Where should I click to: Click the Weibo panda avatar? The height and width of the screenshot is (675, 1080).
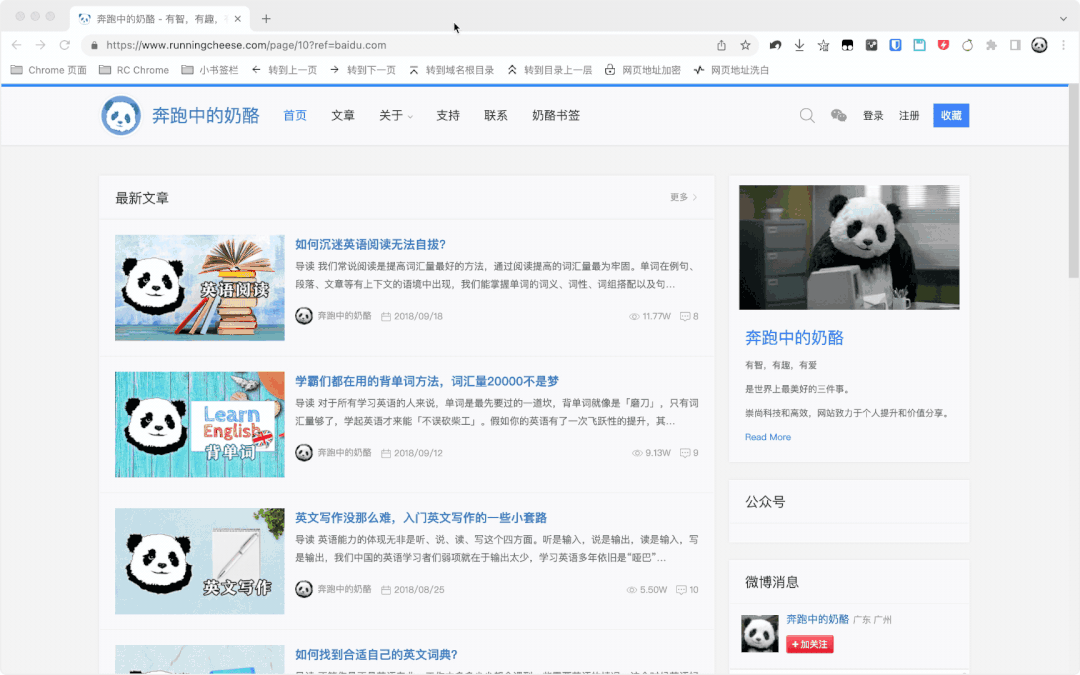click(x=760, y=633)
